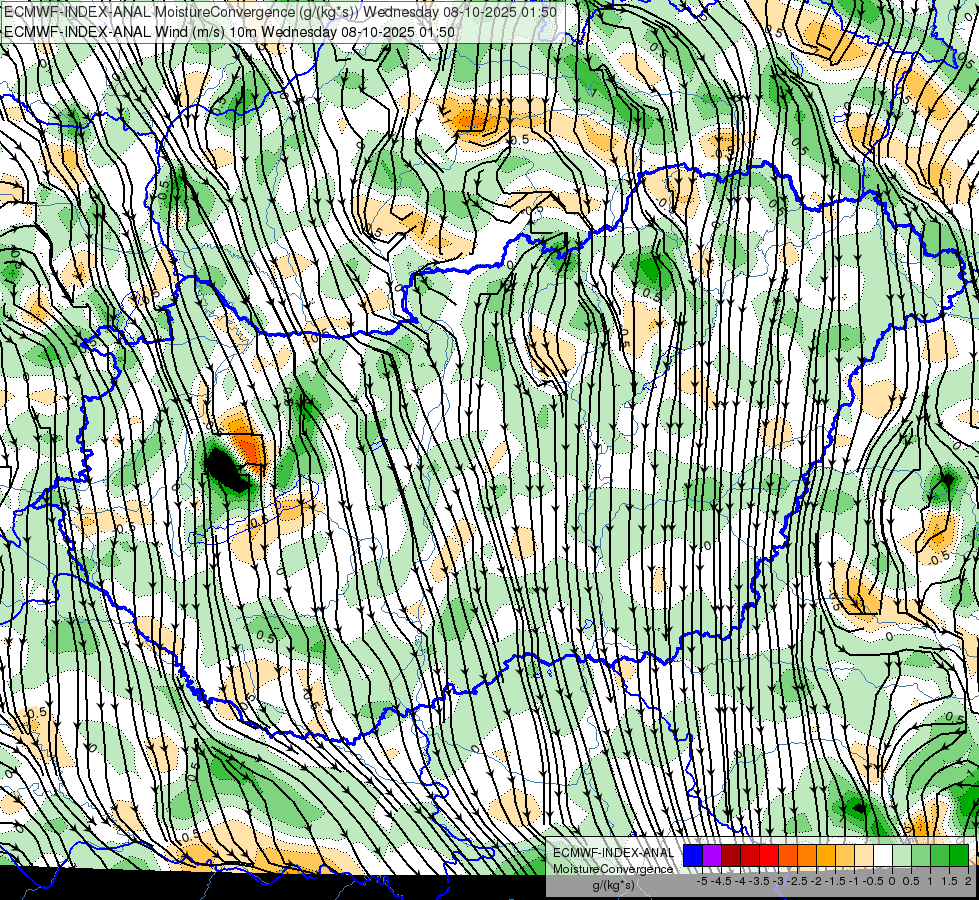The image size is (979, 900).
Task: Click the legend's MoistureConvergence label
Action: 613,869
